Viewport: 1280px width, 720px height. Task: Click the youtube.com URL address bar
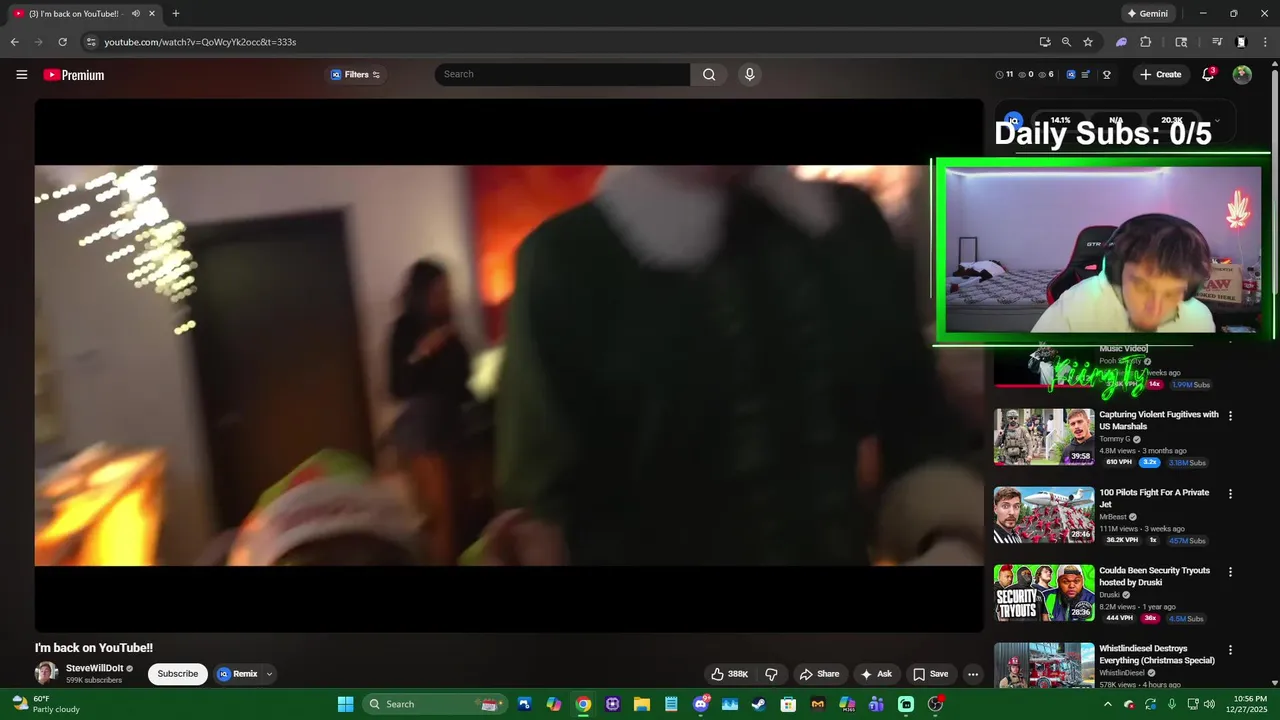point(560,42)
